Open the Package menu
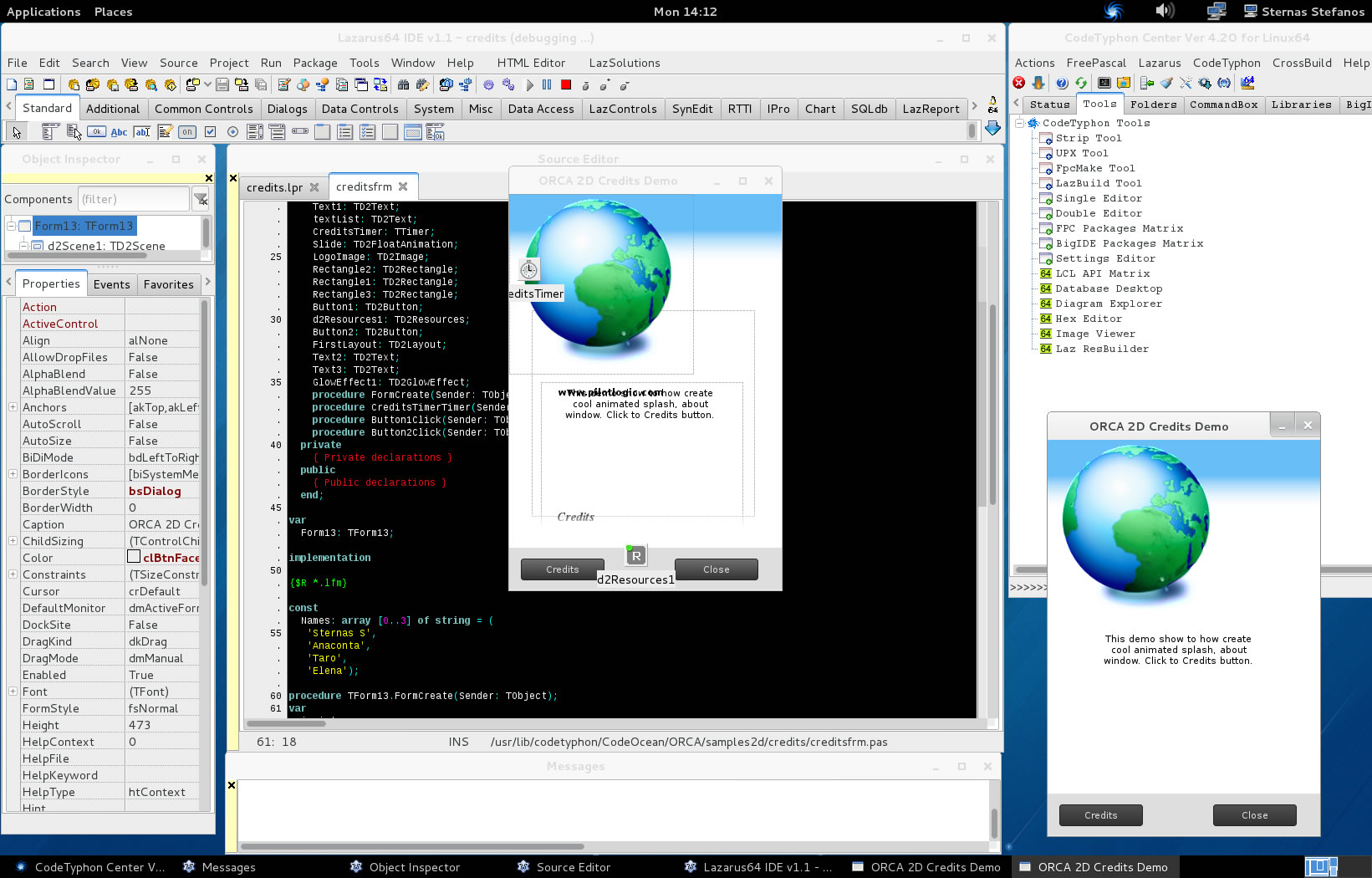The image size is (1372, 878). pos(315,63)
